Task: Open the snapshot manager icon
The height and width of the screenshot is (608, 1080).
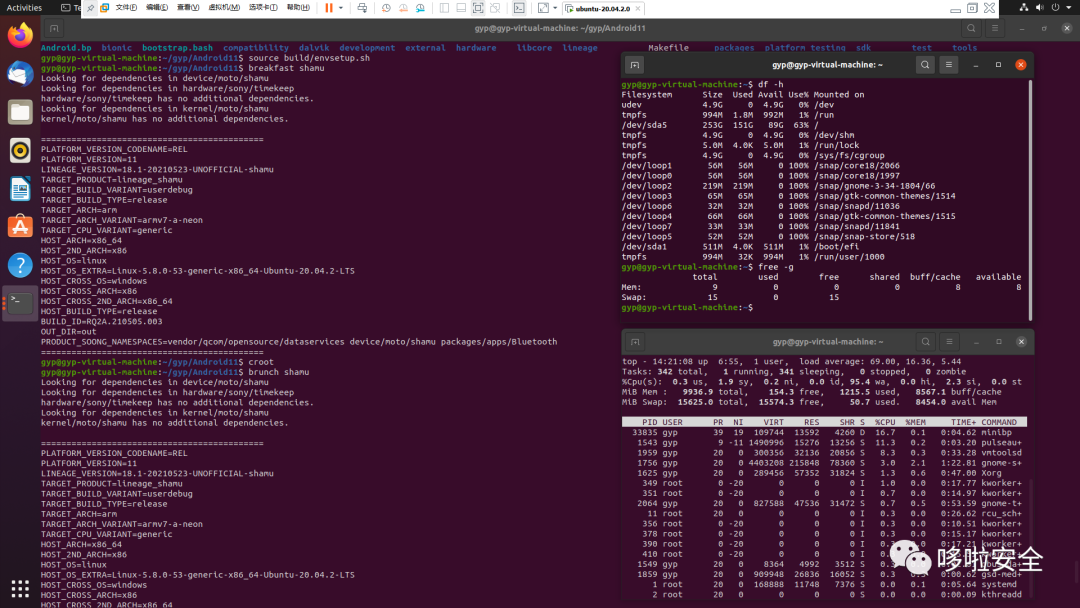Action: pyautogui.click(x=420, y=8)
